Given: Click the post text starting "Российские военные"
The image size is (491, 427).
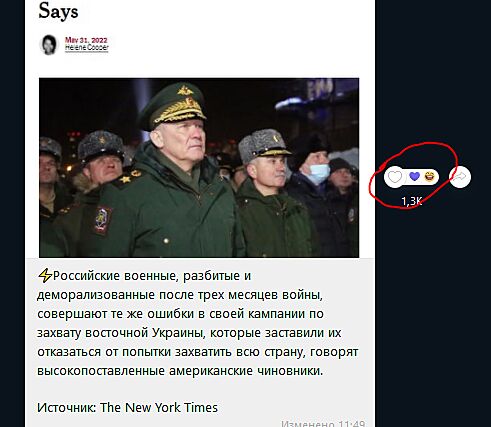Looking at the screenshot, I should [x=197, y=323].
